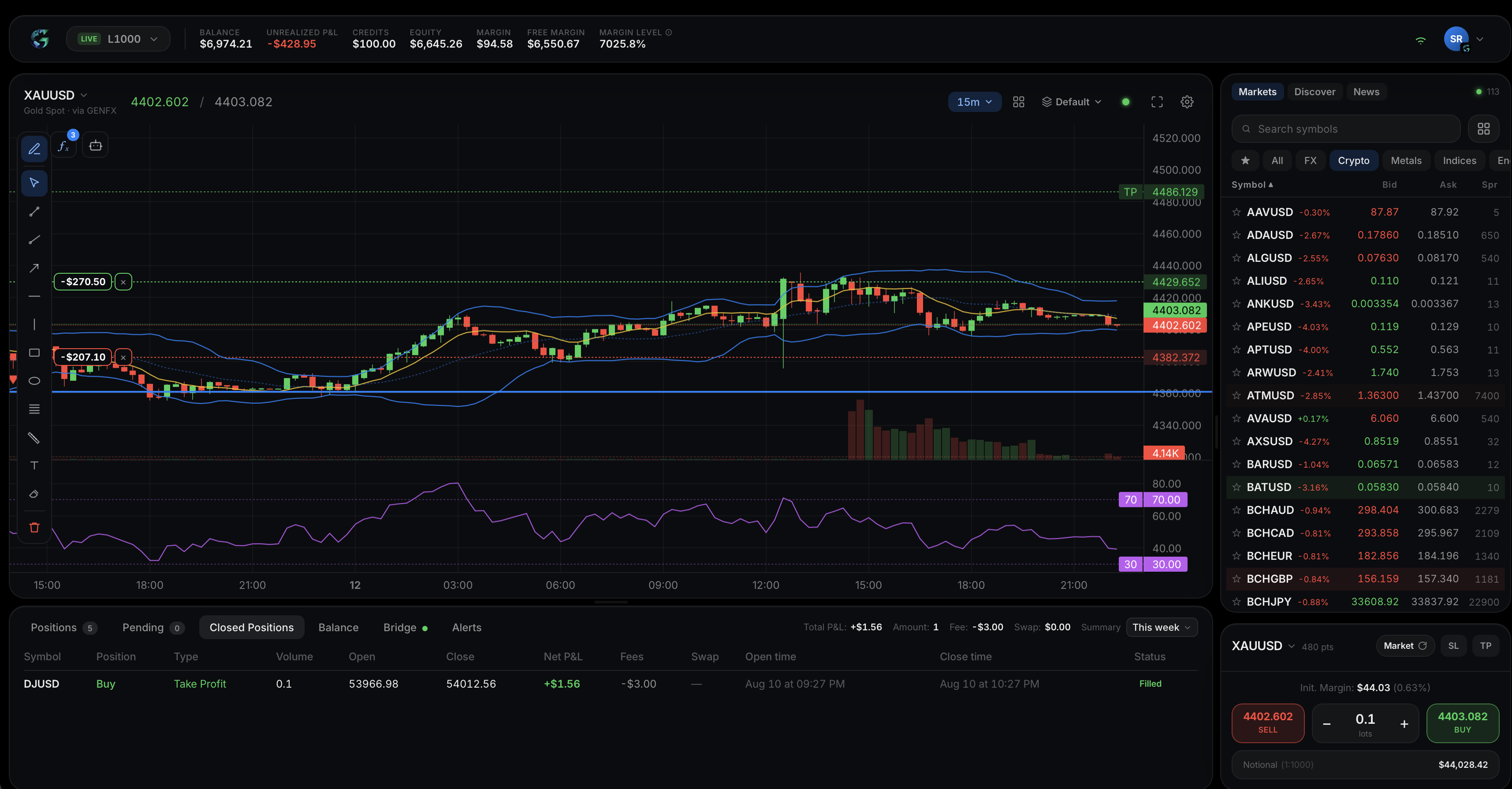The image size is (1512, 789).
Task: Open the Alerts tab
Action: click(x=467, y=628)
